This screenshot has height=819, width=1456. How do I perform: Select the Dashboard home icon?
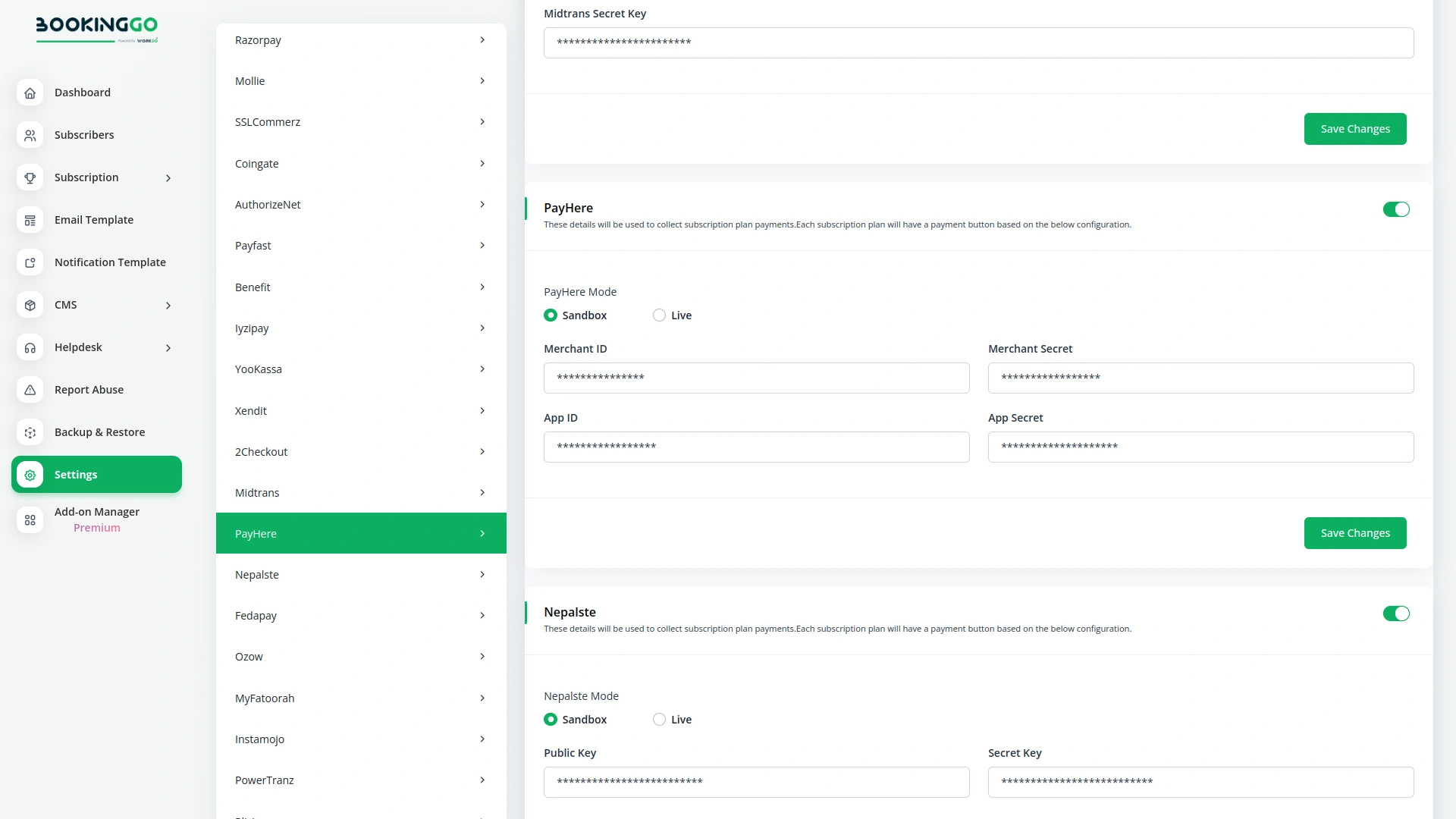click(30, 93)
